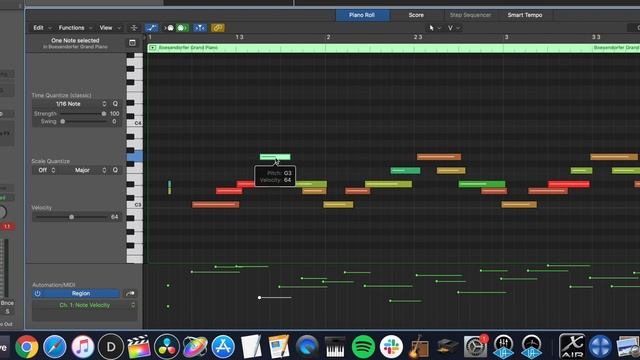Open Spotify from the Dock
The height and width of the screenshot is (360, 640).
tap(363, 347)
